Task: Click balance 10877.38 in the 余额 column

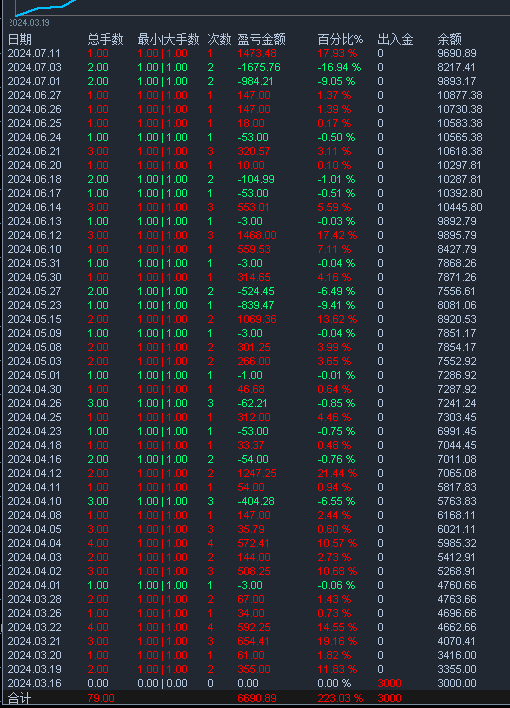Action: pyautogui.click(x=460, y=95)
